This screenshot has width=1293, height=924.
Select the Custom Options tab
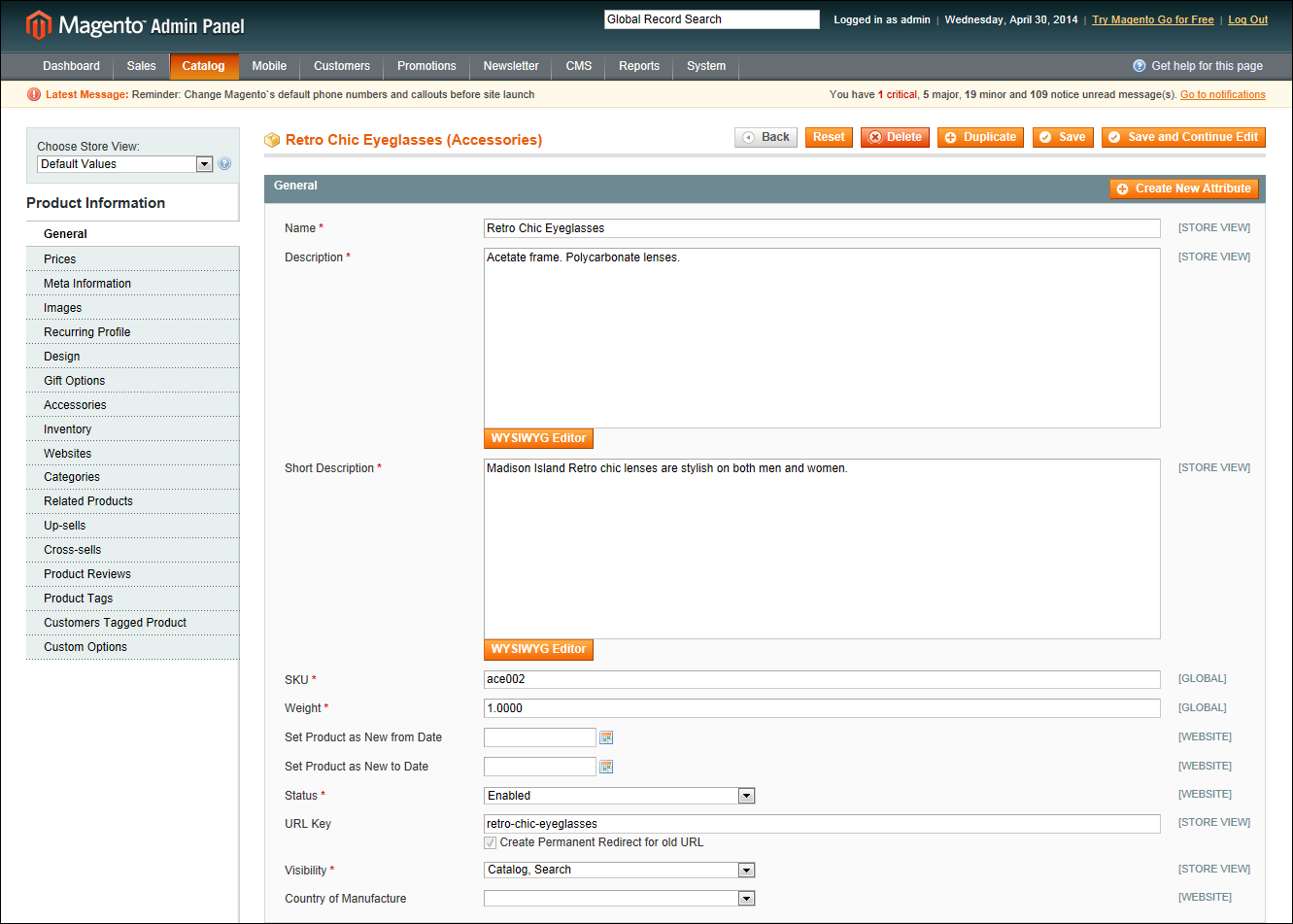pyautogui.click(x=133, y=647)
